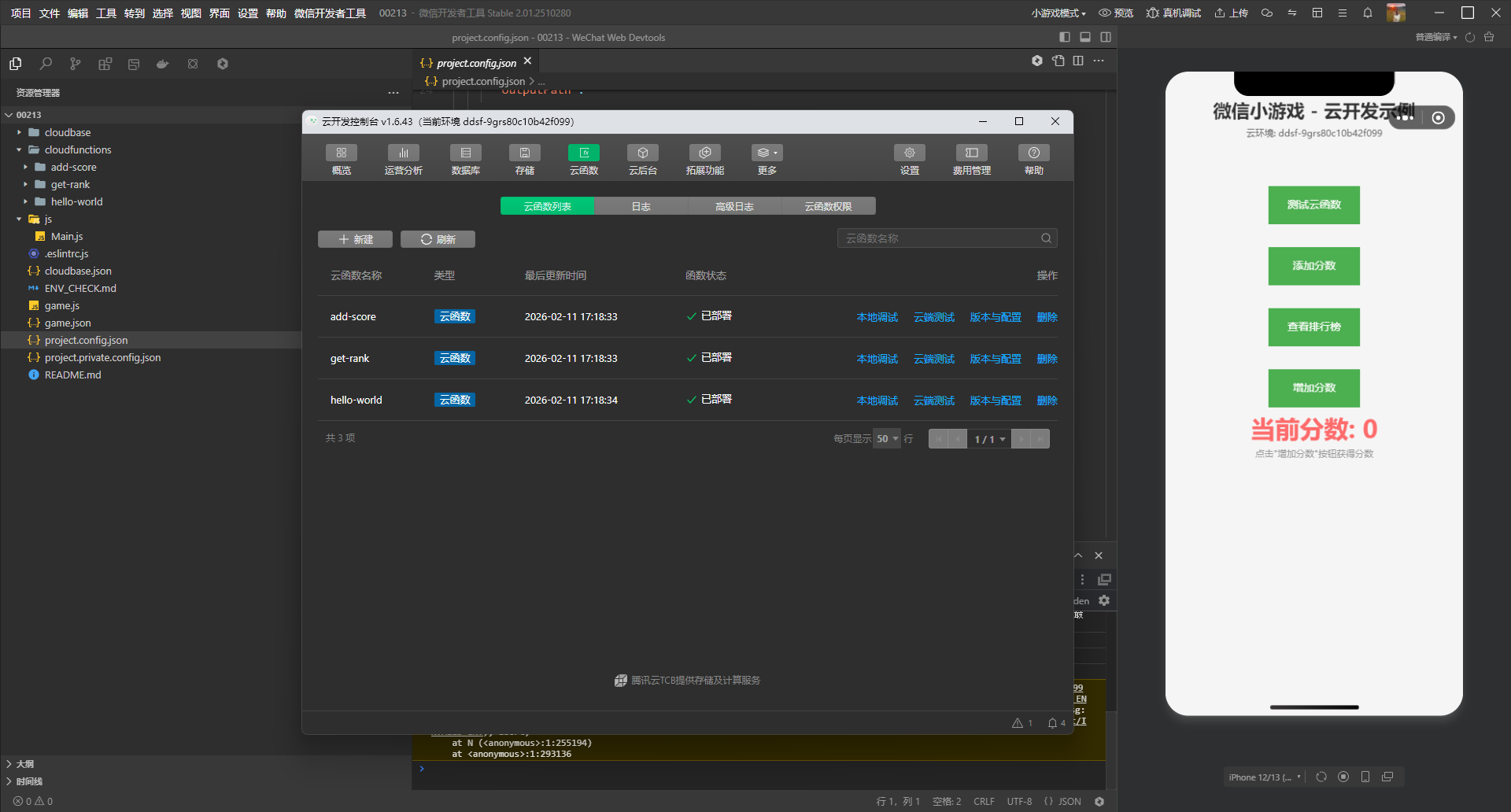Toggle the bottom panel layout icon
Image resolution: width=1511 pixels, height=812 pixels.
pos(1085,37)
